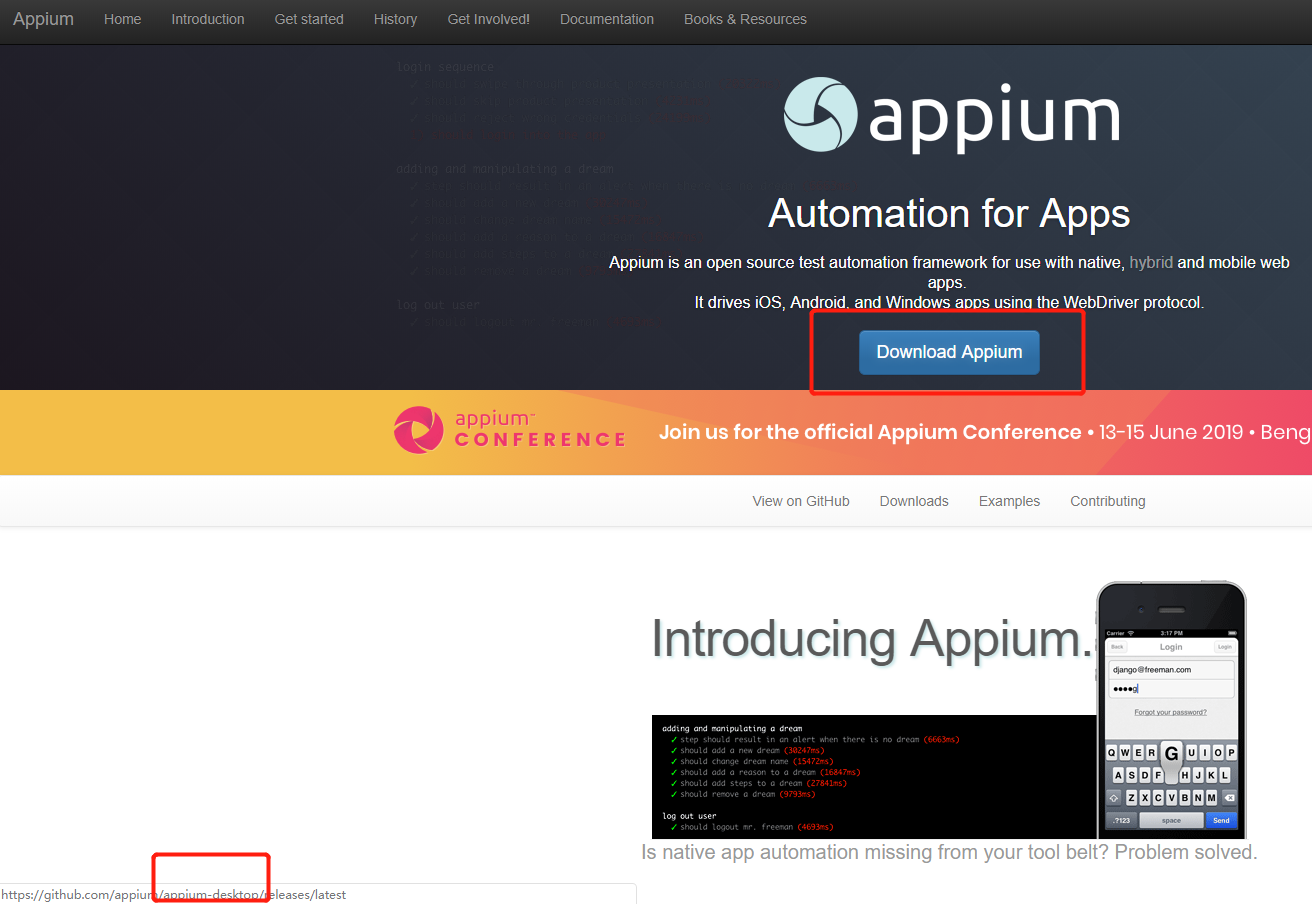Open the Introduction nav item

(x=208, y=19)
